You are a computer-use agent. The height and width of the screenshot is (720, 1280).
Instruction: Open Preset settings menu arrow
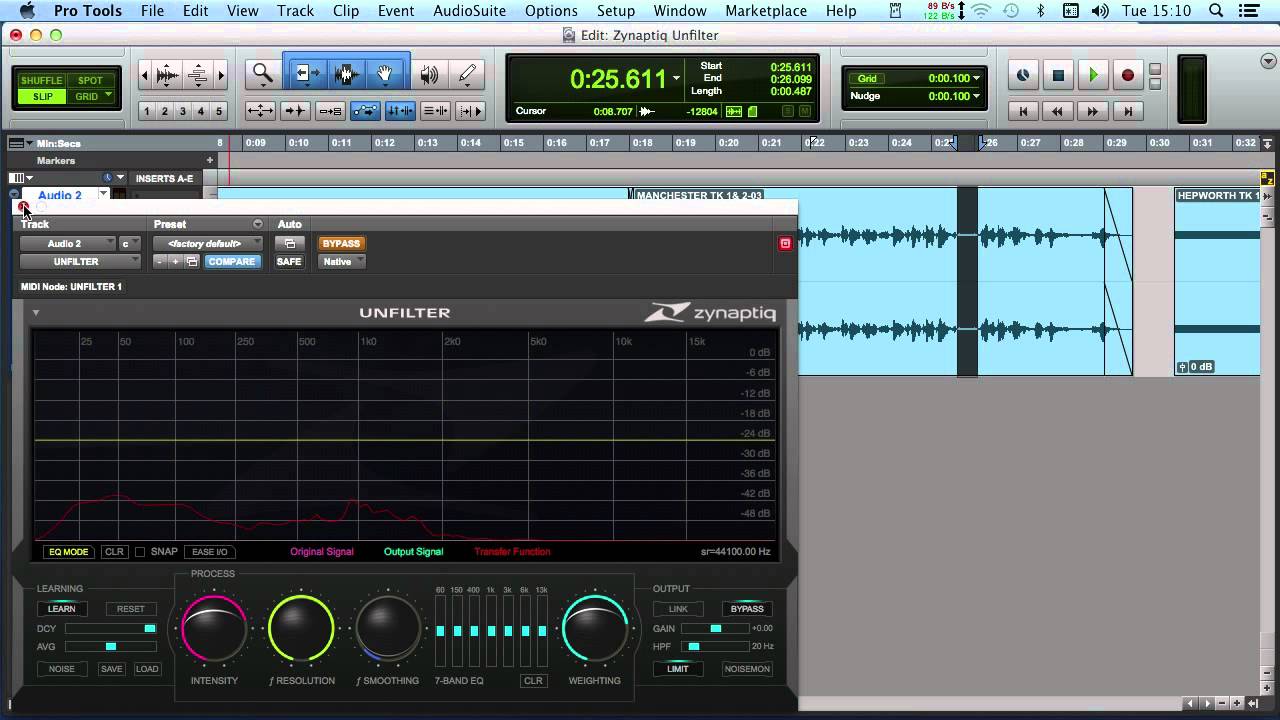(x=258, y=224)
